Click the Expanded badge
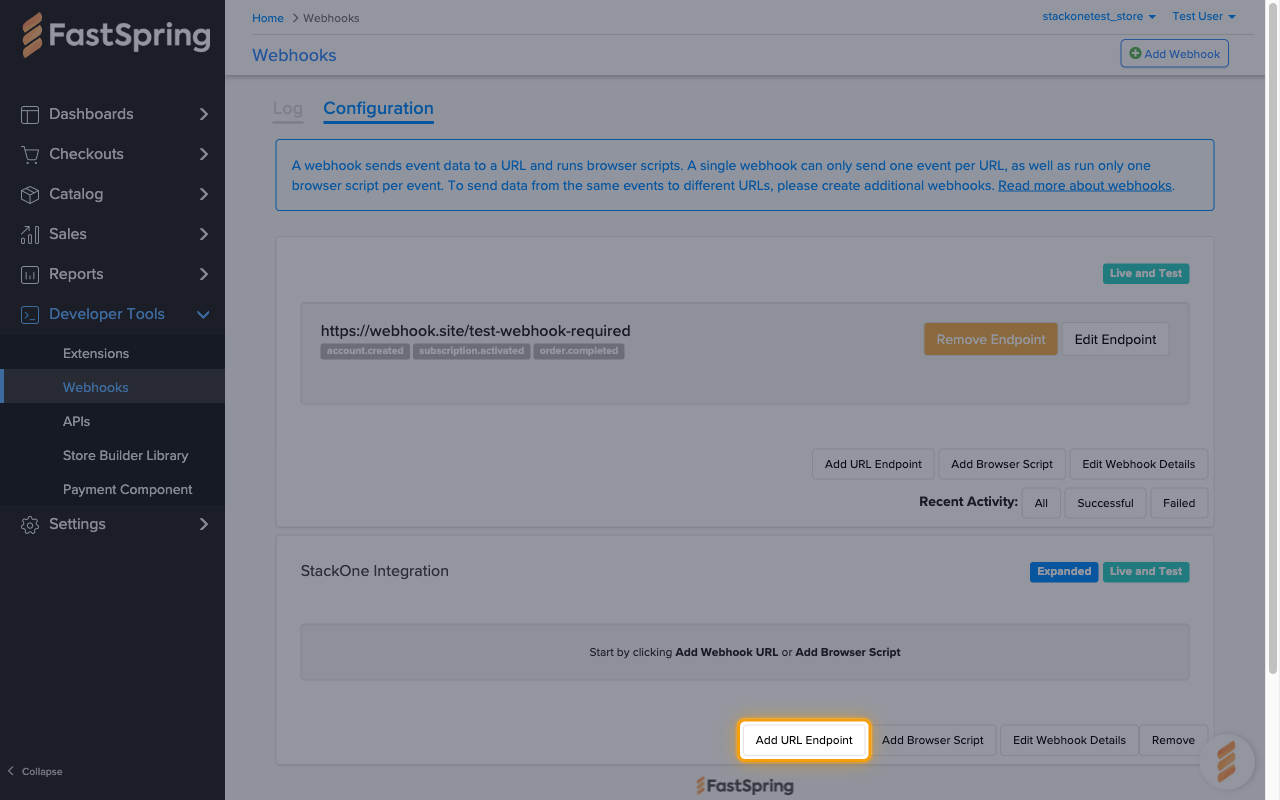Viewport: 1280px width, 800px height. [x=1064, y=572]
